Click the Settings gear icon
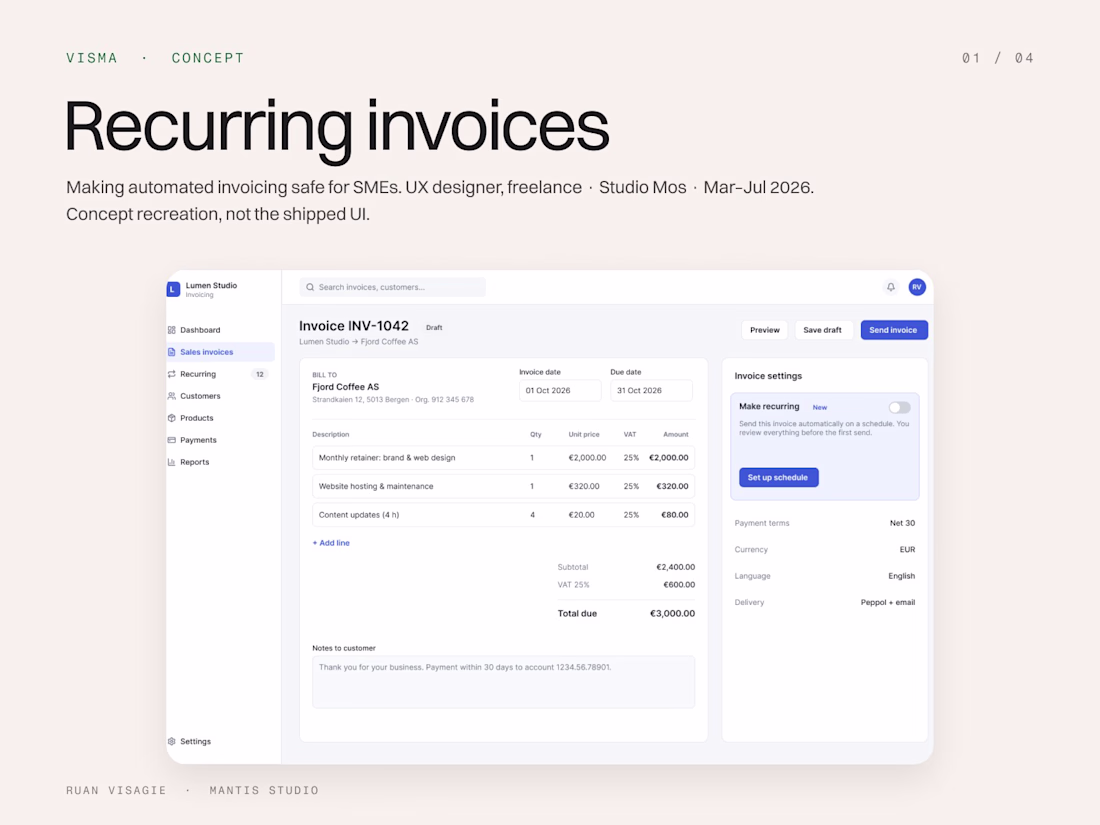This screenshot has height=825, width=1100. 172,742
